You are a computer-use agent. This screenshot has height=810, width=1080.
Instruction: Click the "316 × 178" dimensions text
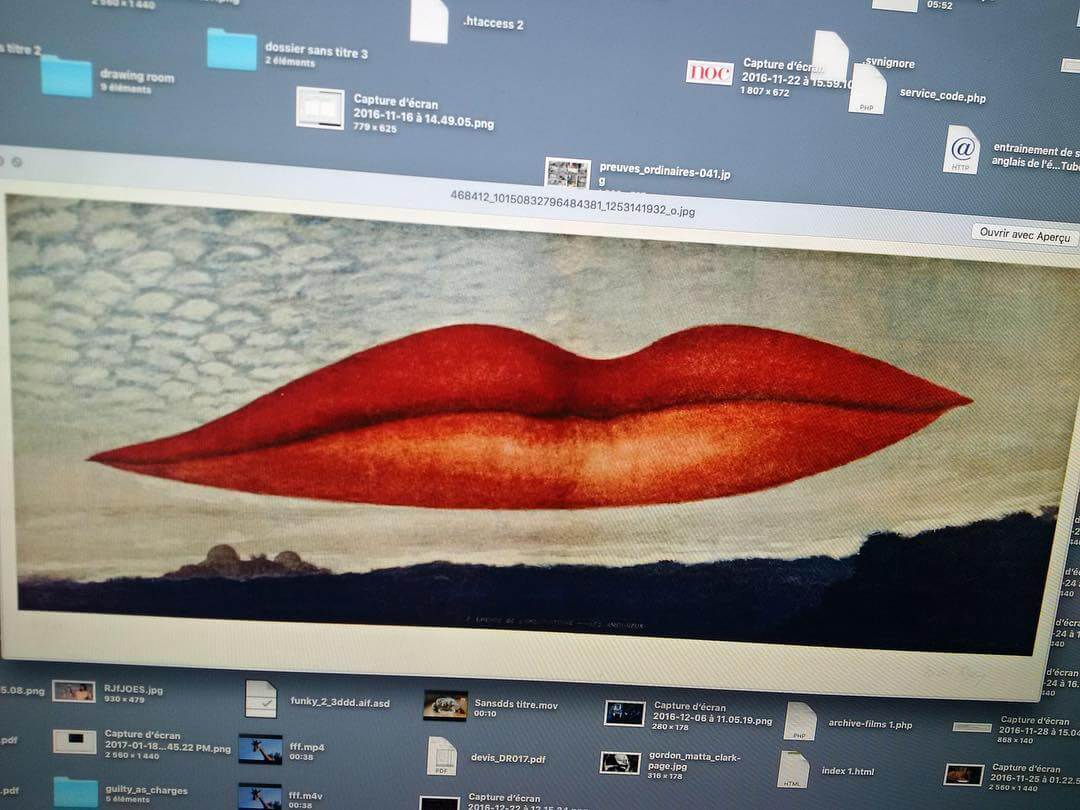[667, 776]
